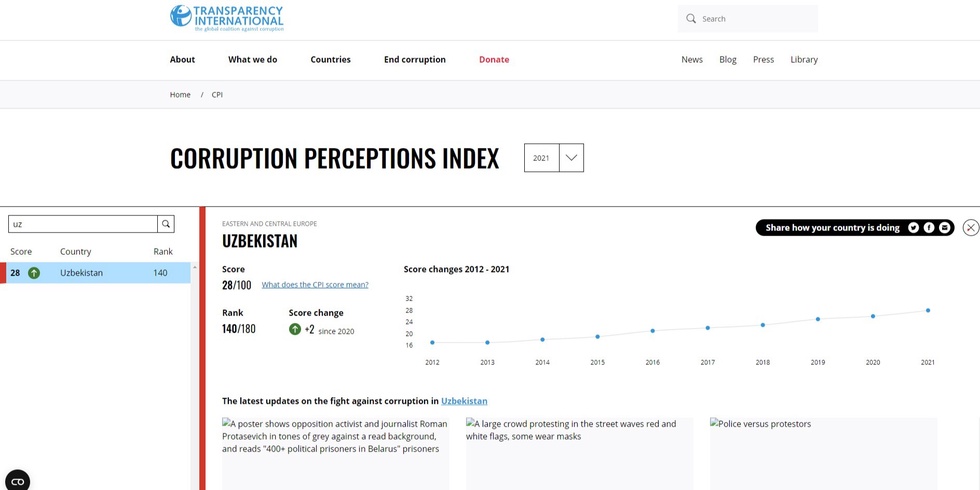Viewport: 980px width, 490px height.
Task: Close the Uzbekistan detail panel
Action: (x=970, y=228)
